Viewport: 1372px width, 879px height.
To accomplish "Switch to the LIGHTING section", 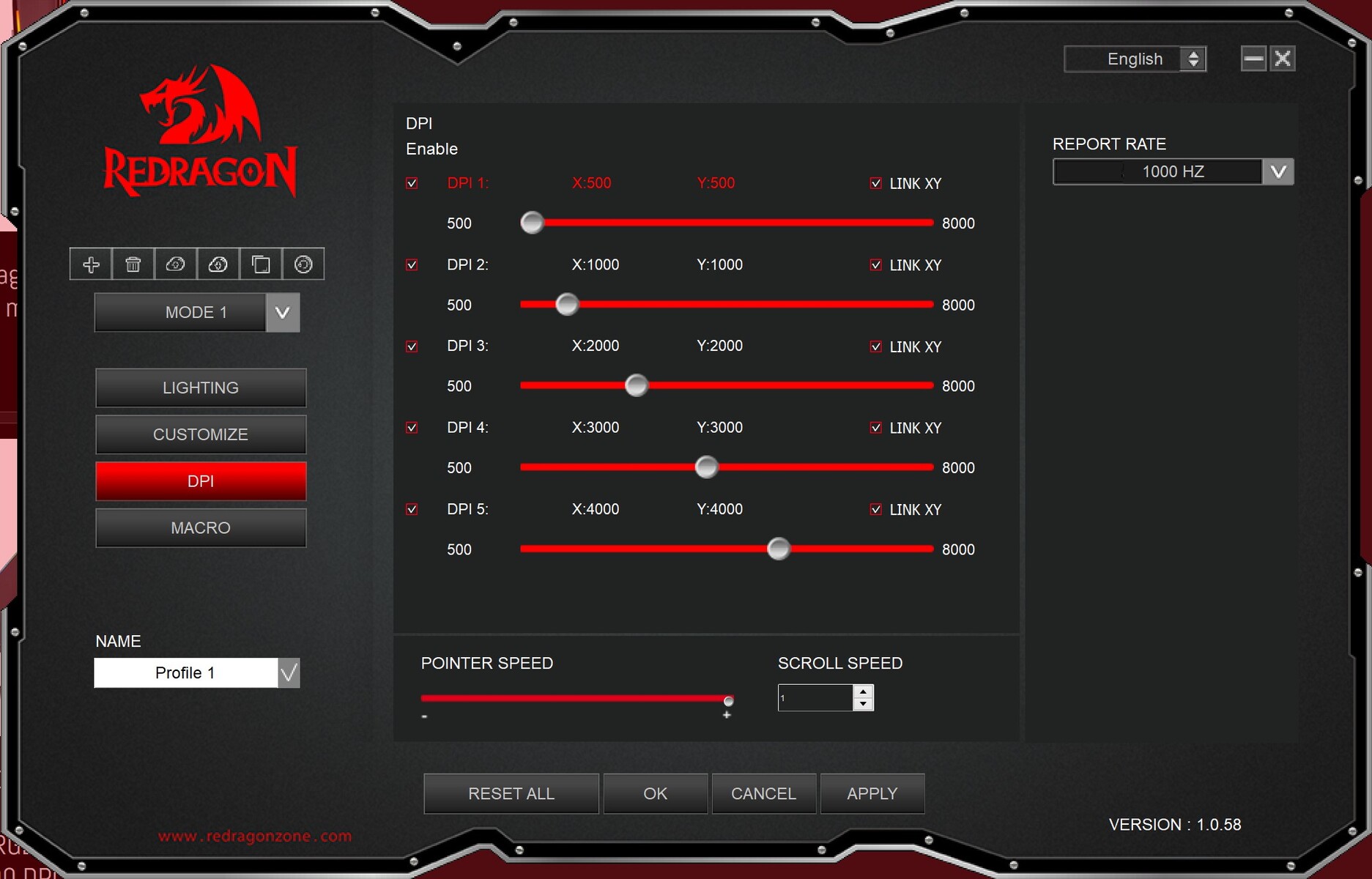I will click(201, 387).
